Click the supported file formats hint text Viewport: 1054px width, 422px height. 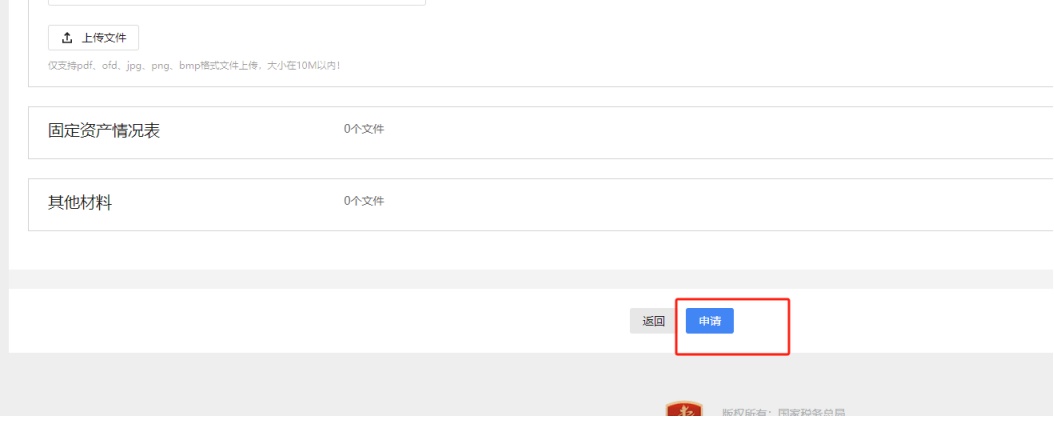tap(194, 66)
